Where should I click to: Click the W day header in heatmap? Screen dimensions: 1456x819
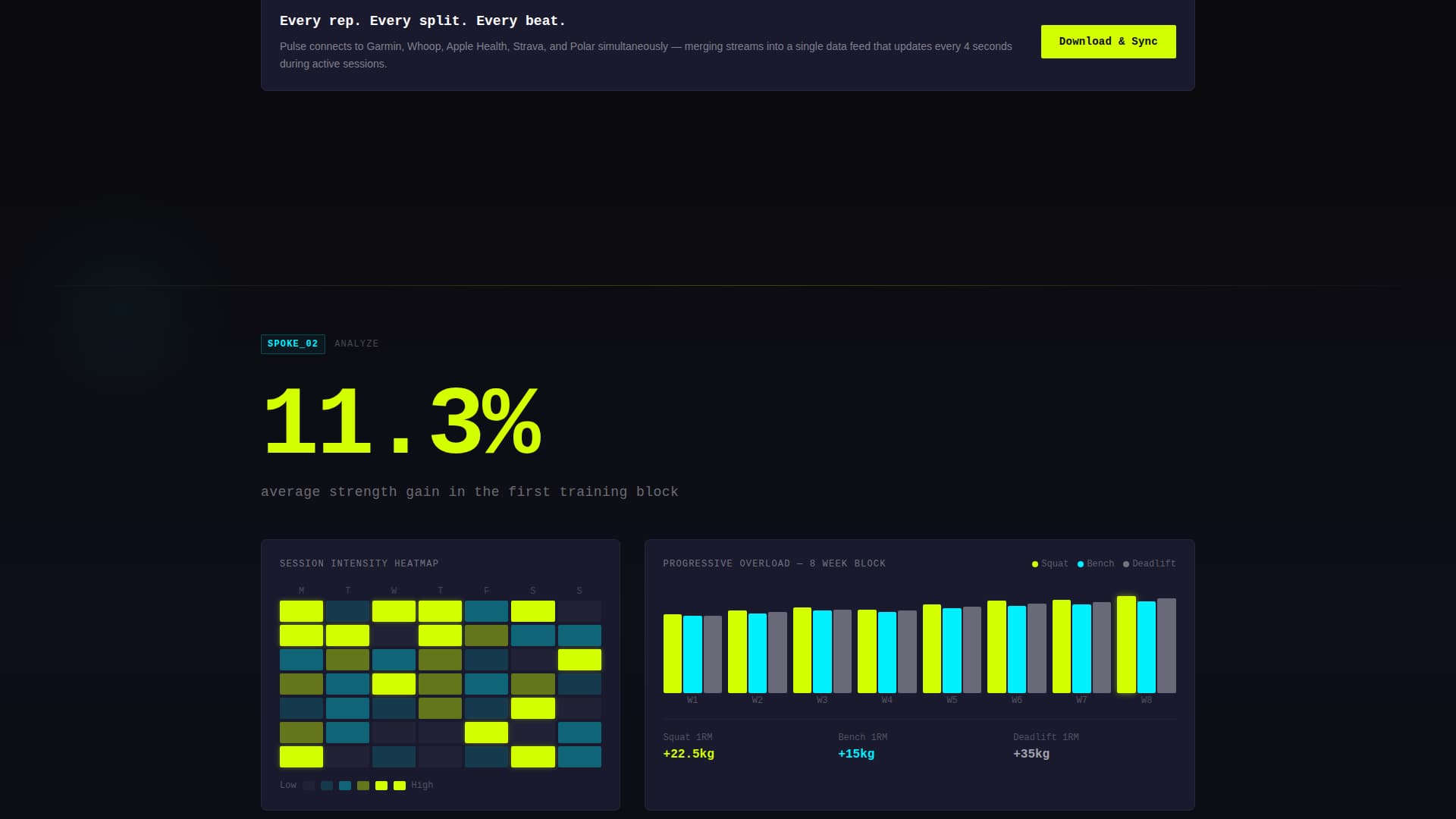point(394,591)
